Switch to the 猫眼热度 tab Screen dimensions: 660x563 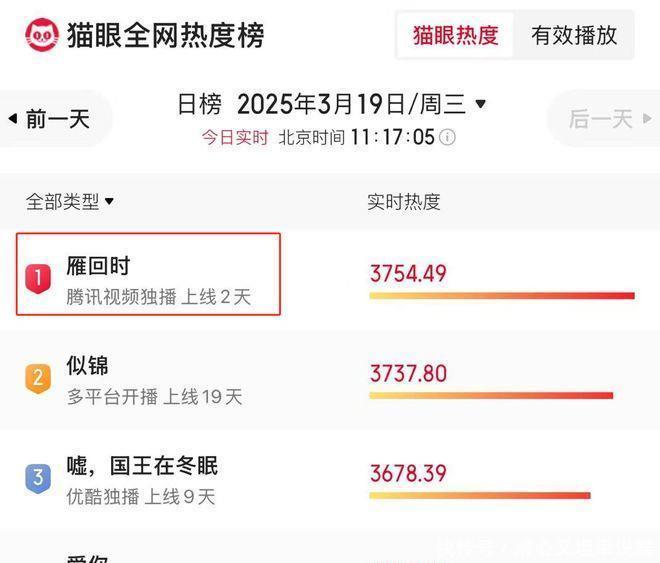pyautogui.click(x=456, y=35)
